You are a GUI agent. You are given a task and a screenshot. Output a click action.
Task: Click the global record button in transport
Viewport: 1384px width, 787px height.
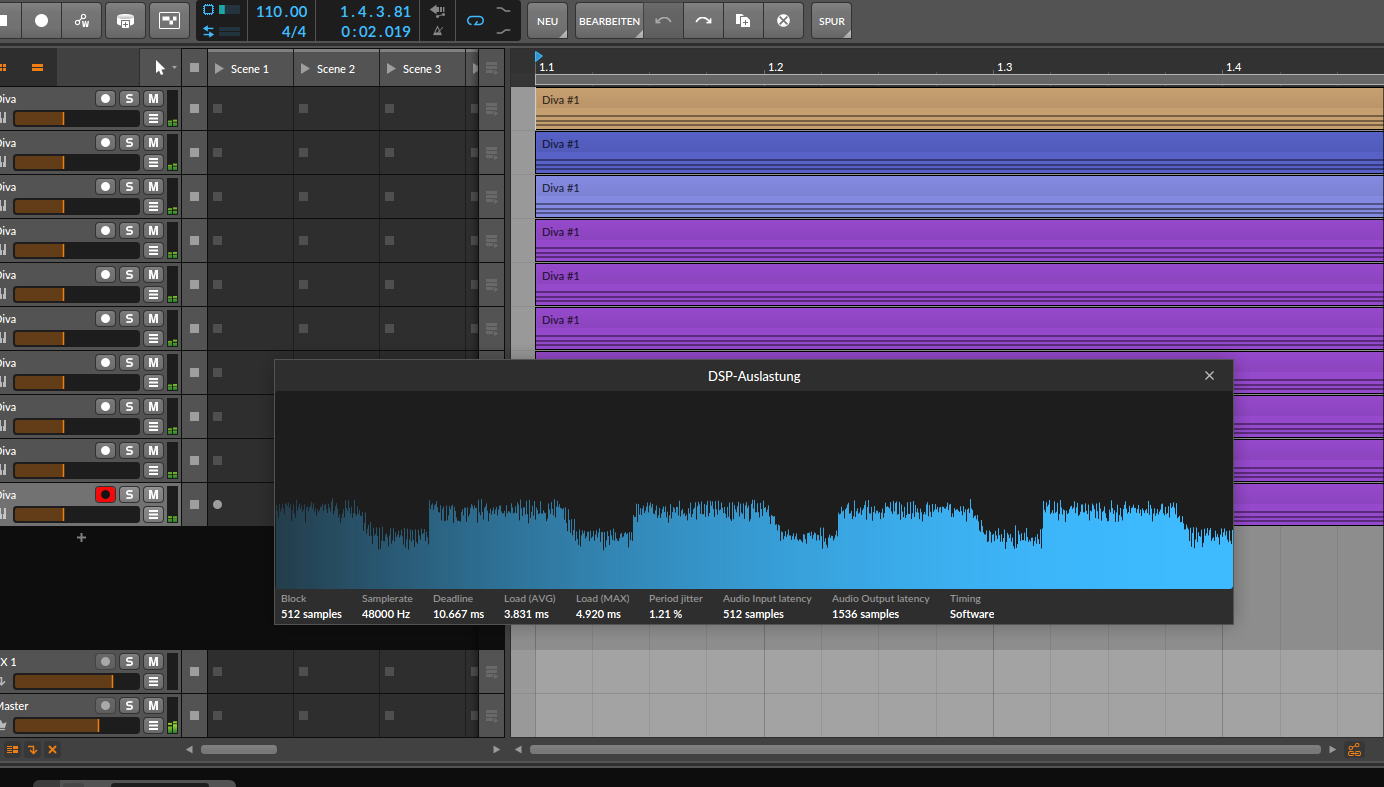pyautogui.click(x=41, y=20)
